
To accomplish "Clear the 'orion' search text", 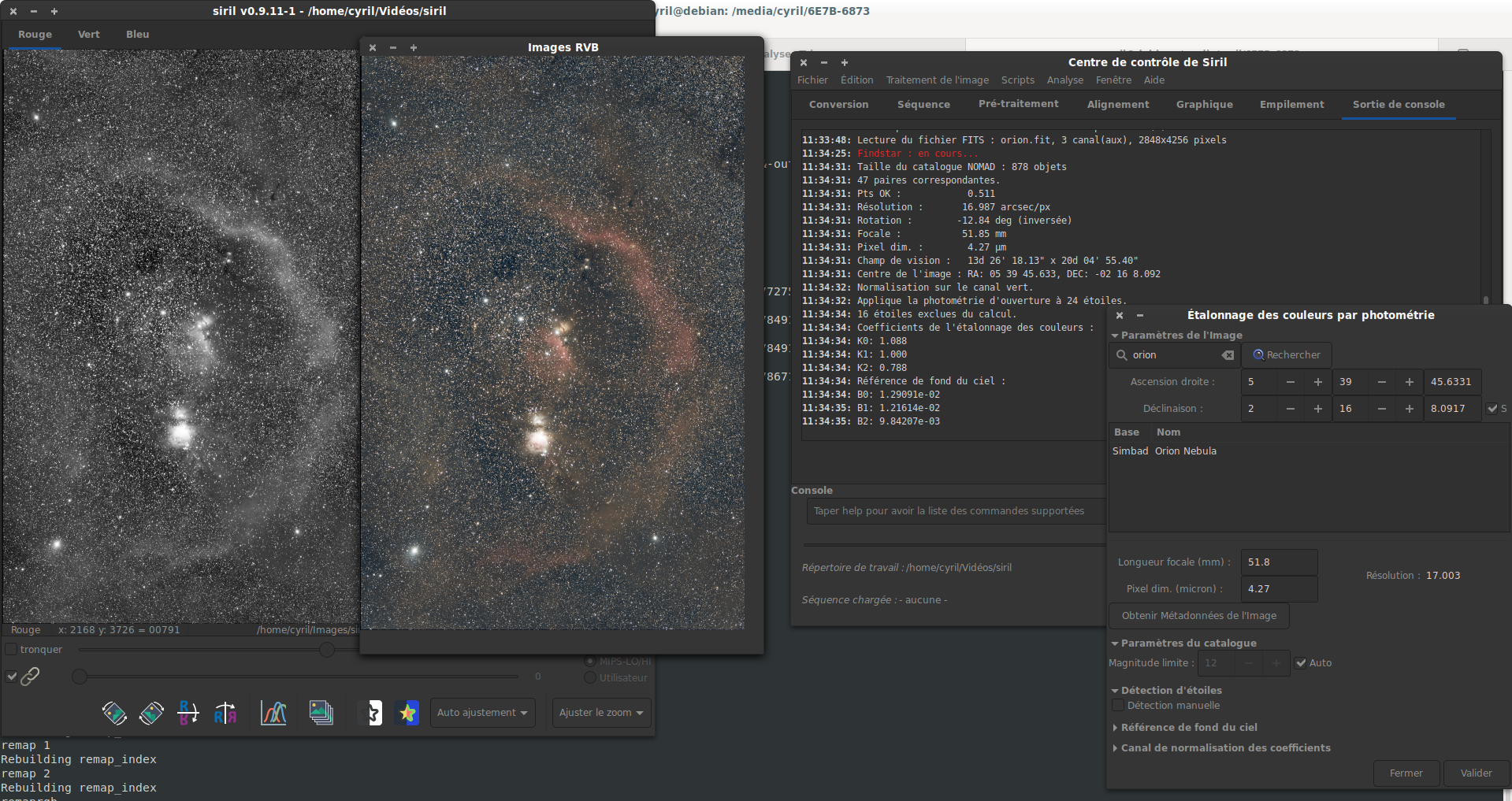I will pos(1228,355).
